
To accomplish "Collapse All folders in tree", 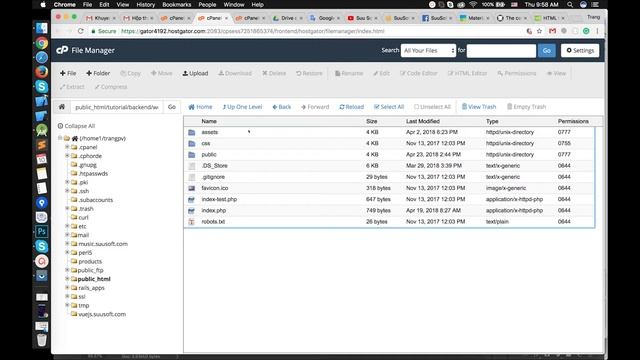I will tap(76, 126).
